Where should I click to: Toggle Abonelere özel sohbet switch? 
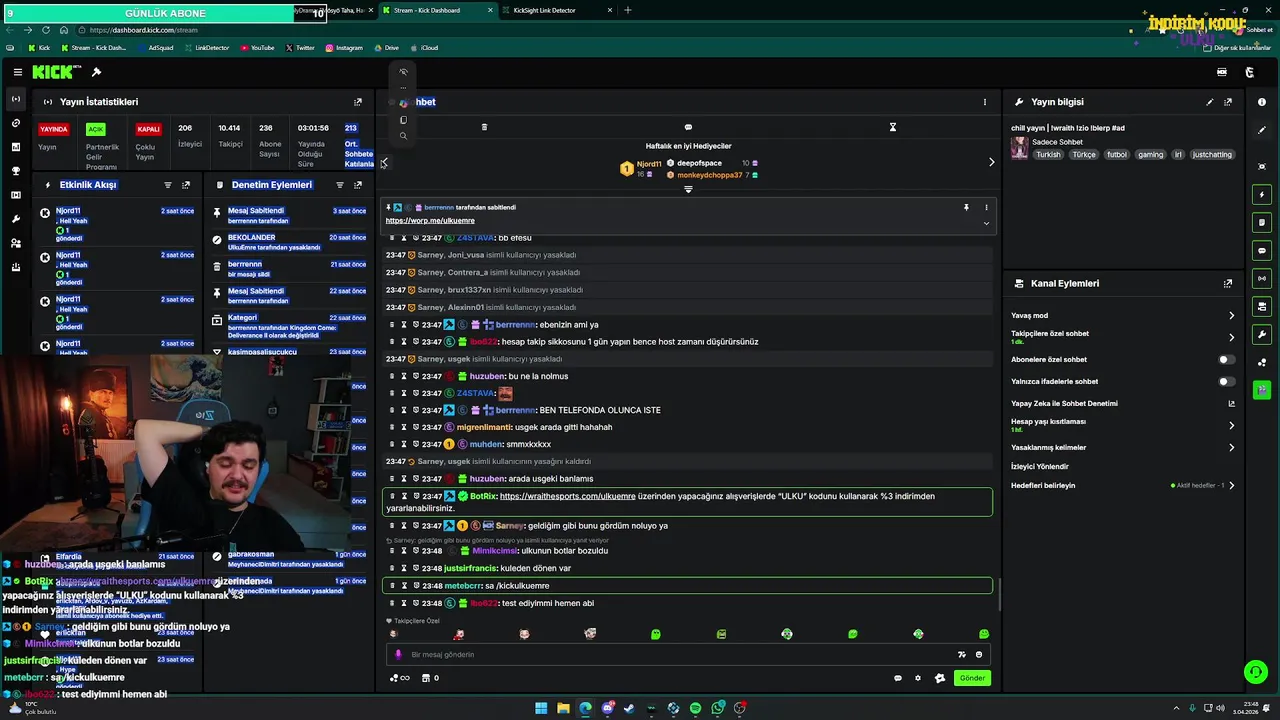coord(1226,359)
